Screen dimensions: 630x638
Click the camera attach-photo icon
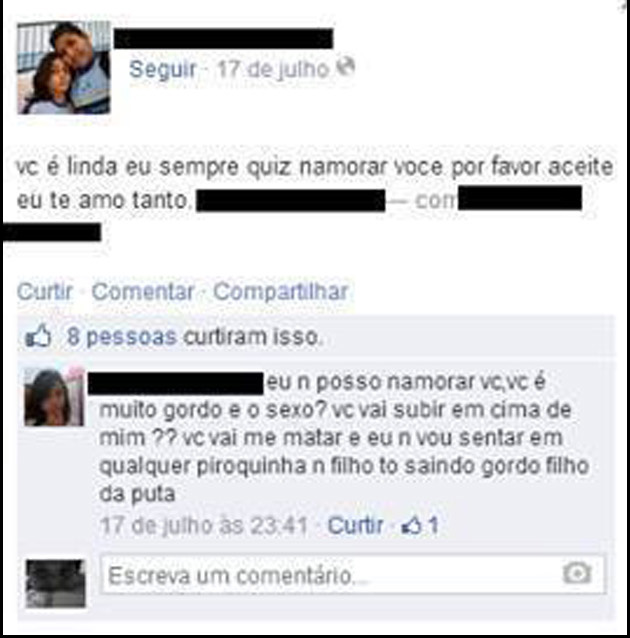[x=577, y=574]
